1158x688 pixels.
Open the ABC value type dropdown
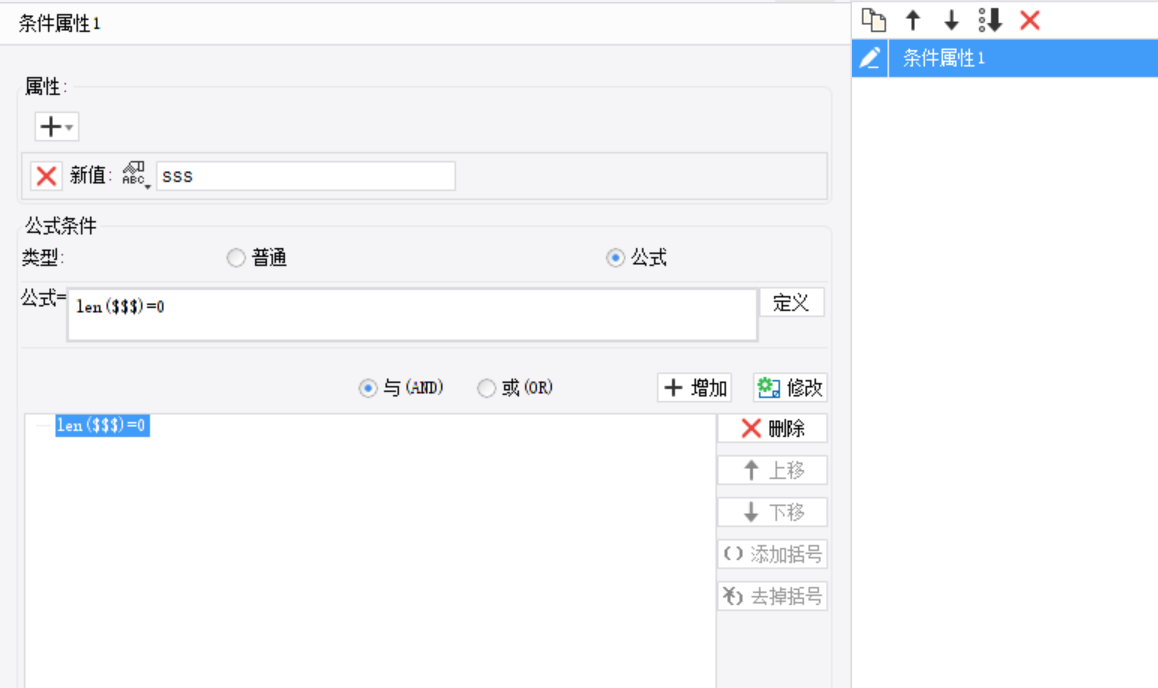[135, 175]
